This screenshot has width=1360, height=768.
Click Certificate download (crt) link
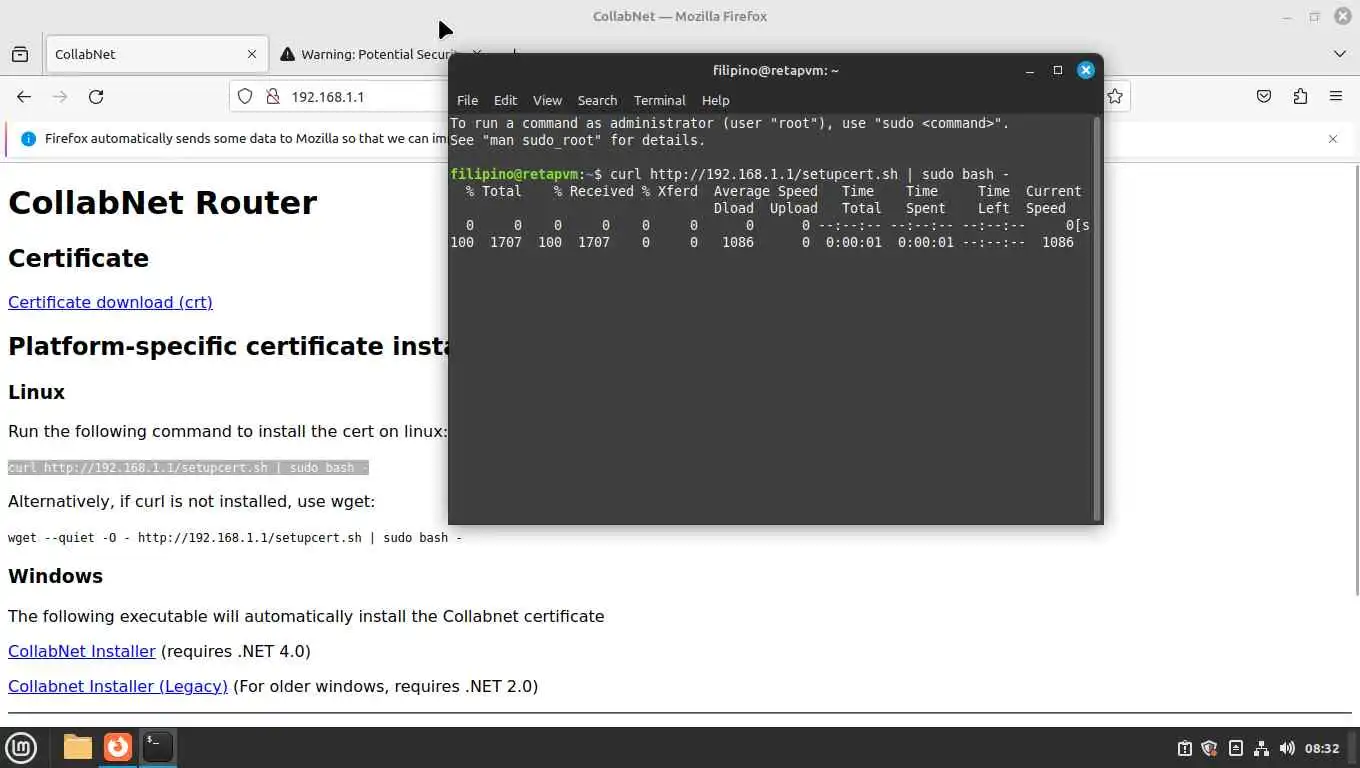110,302
